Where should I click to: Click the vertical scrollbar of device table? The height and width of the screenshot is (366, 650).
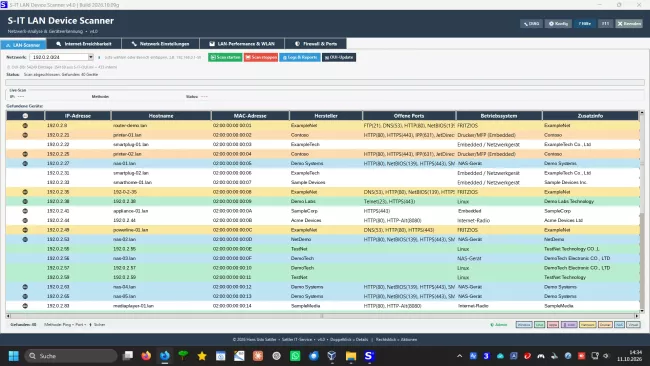[642, 211]
